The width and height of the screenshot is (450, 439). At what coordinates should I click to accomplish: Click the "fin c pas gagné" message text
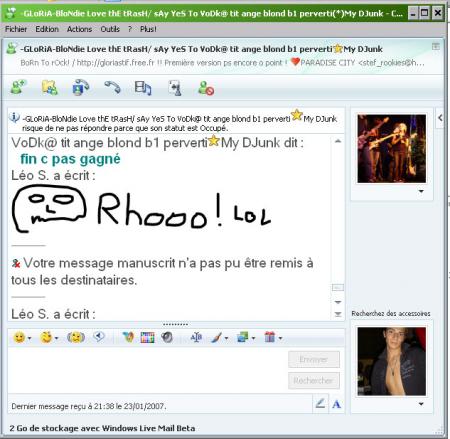70,159
